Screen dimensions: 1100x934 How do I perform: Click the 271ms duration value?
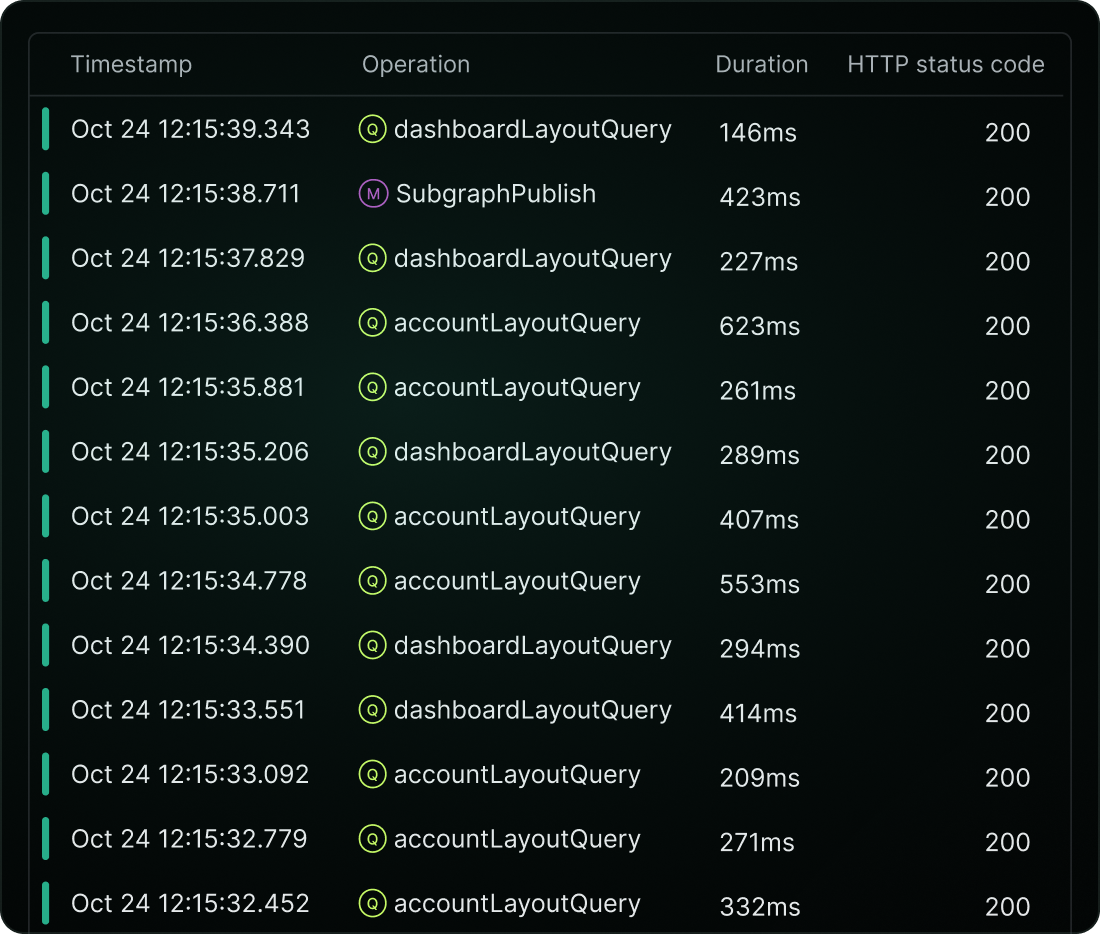point(757,843)
